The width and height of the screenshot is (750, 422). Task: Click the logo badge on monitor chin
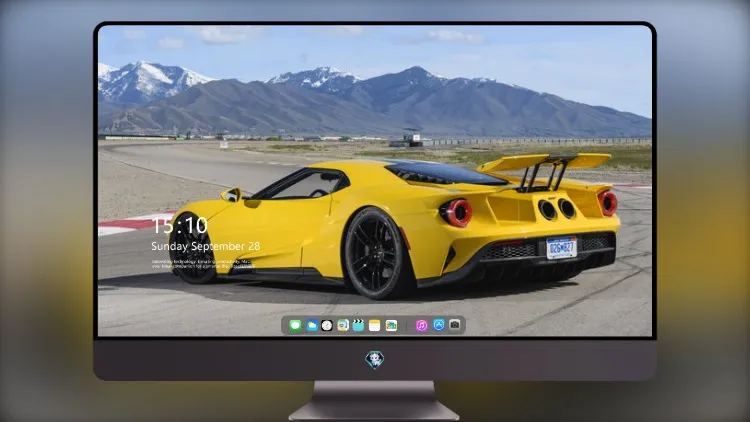(375, 360)
